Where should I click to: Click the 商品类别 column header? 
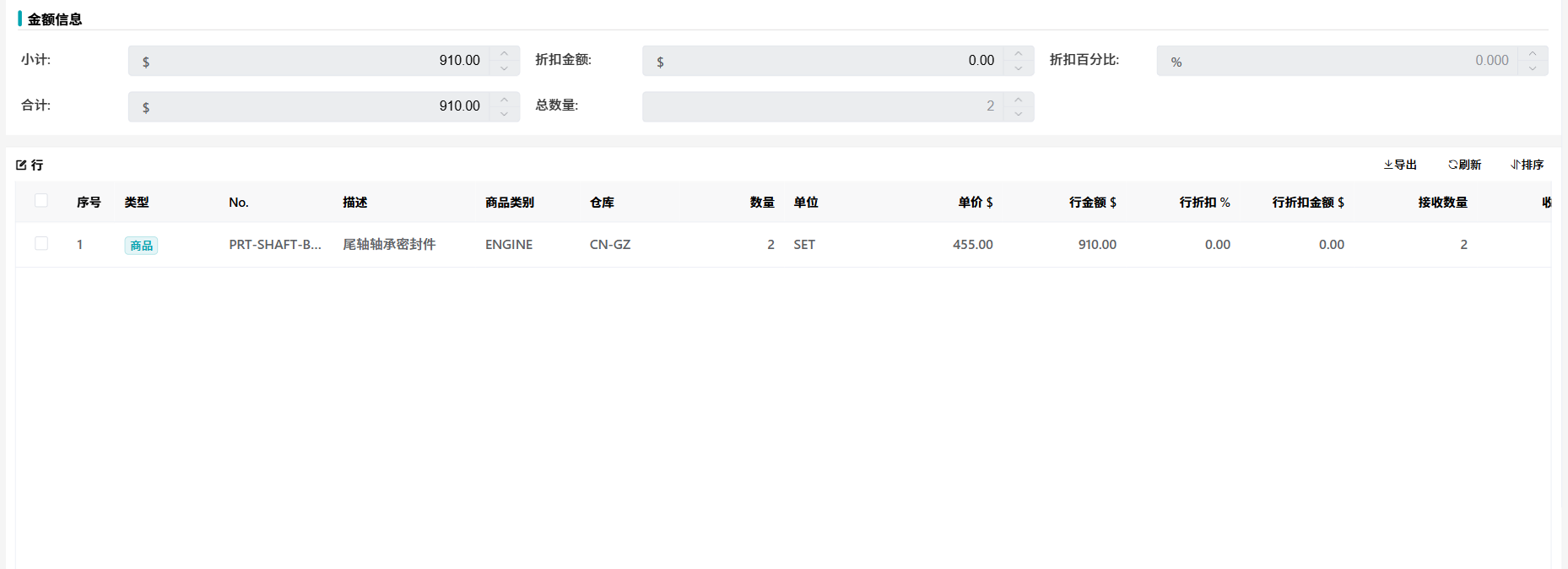pos(510,203)
